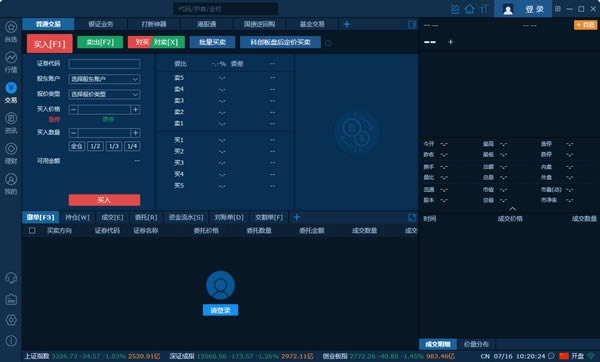This screenshot has height=362, width=600.
Task: Switch to 价量分布 tab at bottom right
Action: point(476,344)
